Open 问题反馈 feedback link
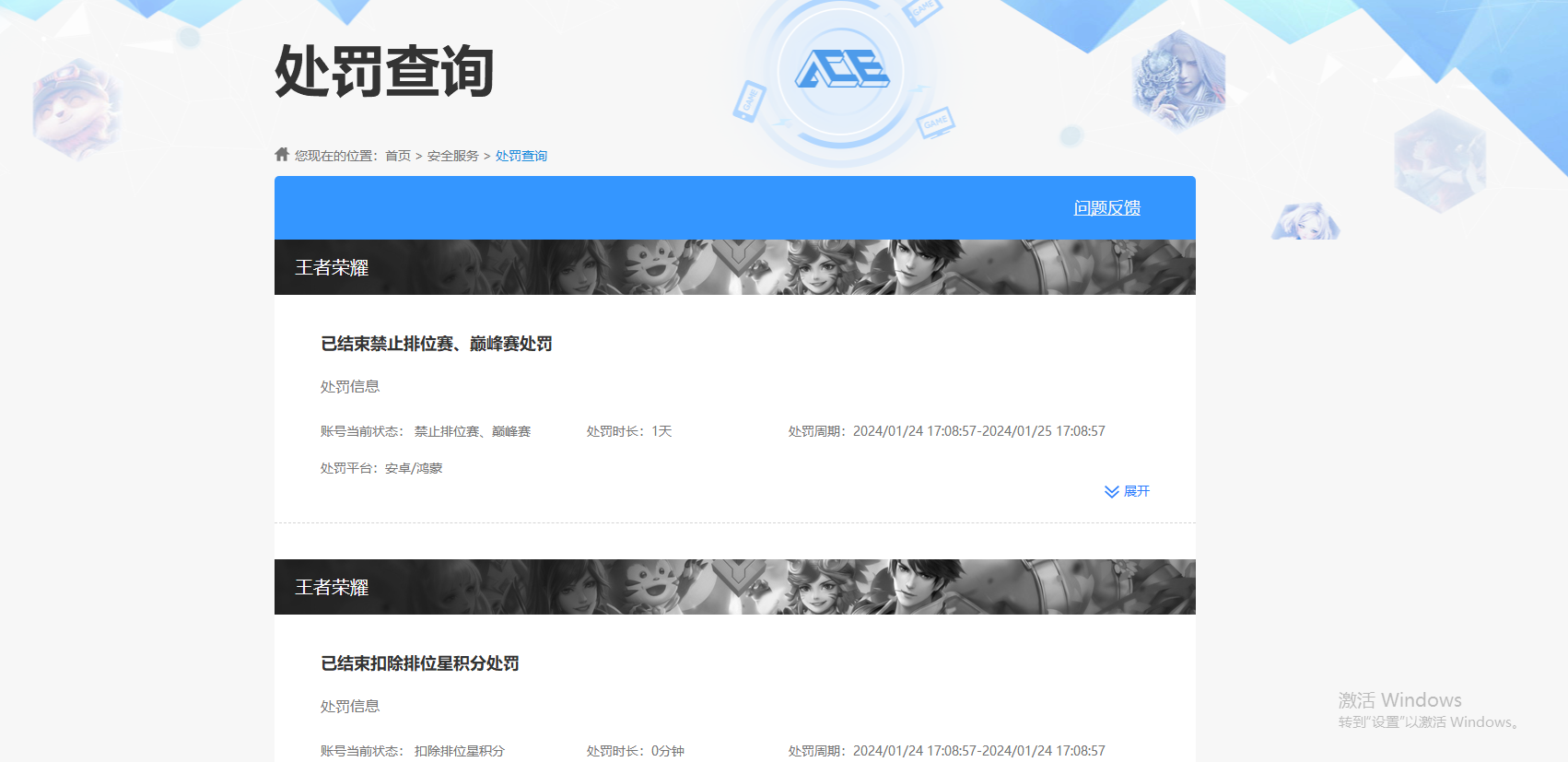Viewport: 1568px width, 762px height. tap(1107, 208)
